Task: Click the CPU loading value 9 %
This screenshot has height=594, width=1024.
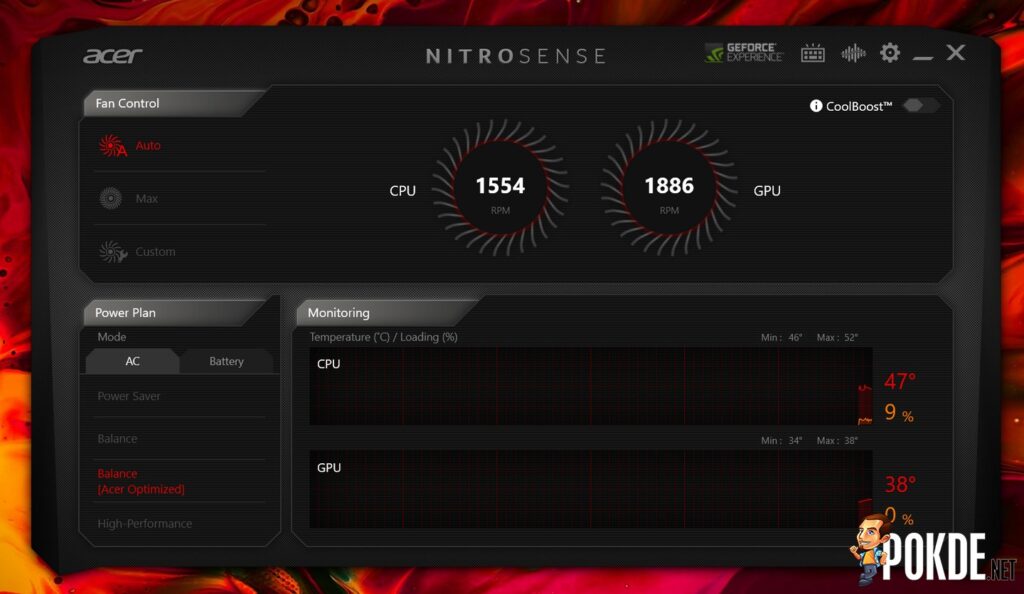Action: [x=899, y=413]
